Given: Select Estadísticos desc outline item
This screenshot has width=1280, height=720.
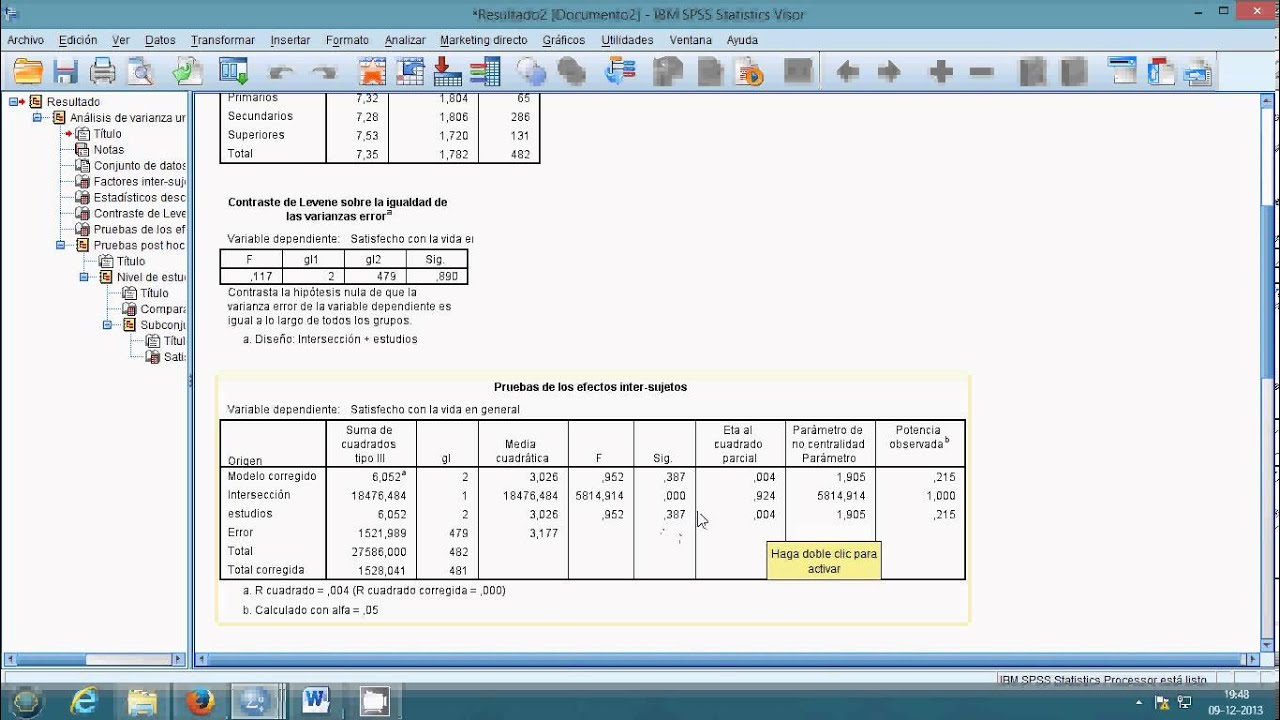Looking at the screenshot, I should coord(139,197).
